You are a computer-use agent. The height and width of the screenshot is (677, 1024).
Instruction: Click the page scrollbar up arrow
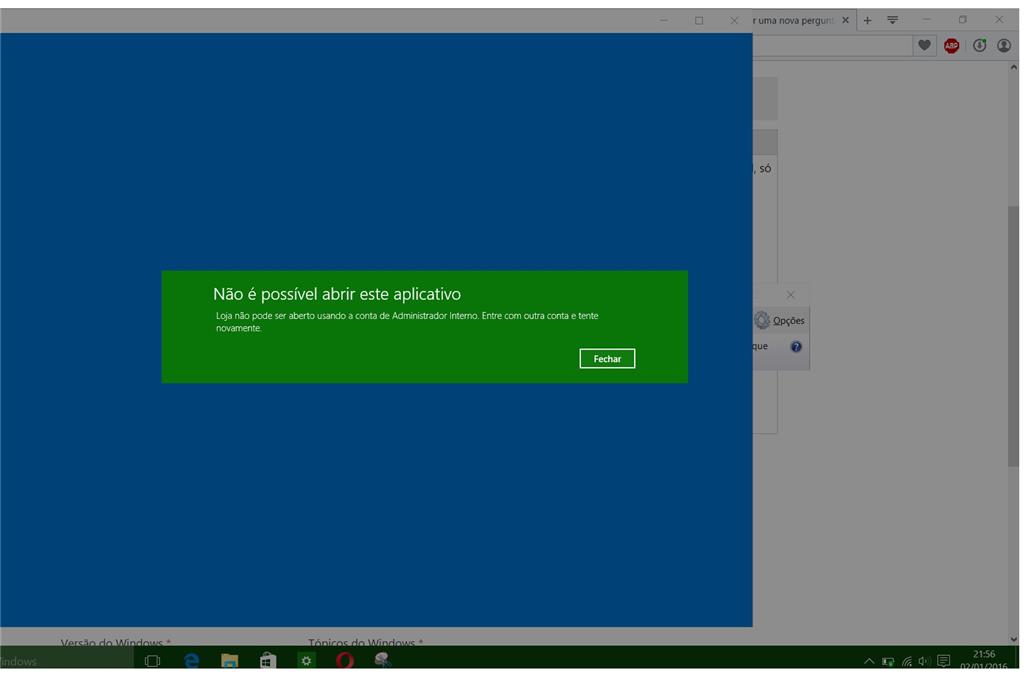(1013, 67)
